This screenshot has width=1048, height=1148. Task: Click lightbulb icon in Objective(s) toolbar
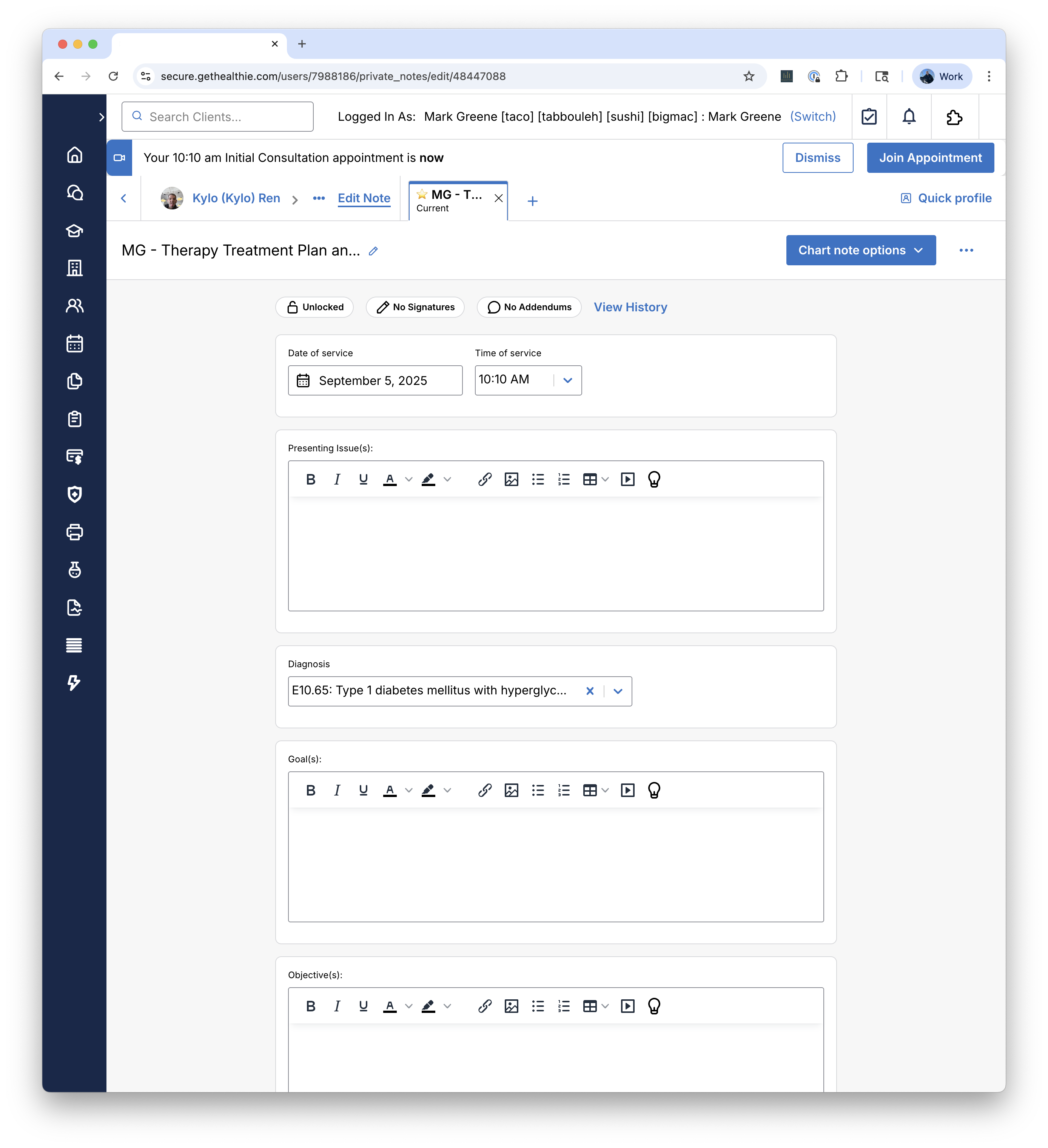click(654, 1006)
